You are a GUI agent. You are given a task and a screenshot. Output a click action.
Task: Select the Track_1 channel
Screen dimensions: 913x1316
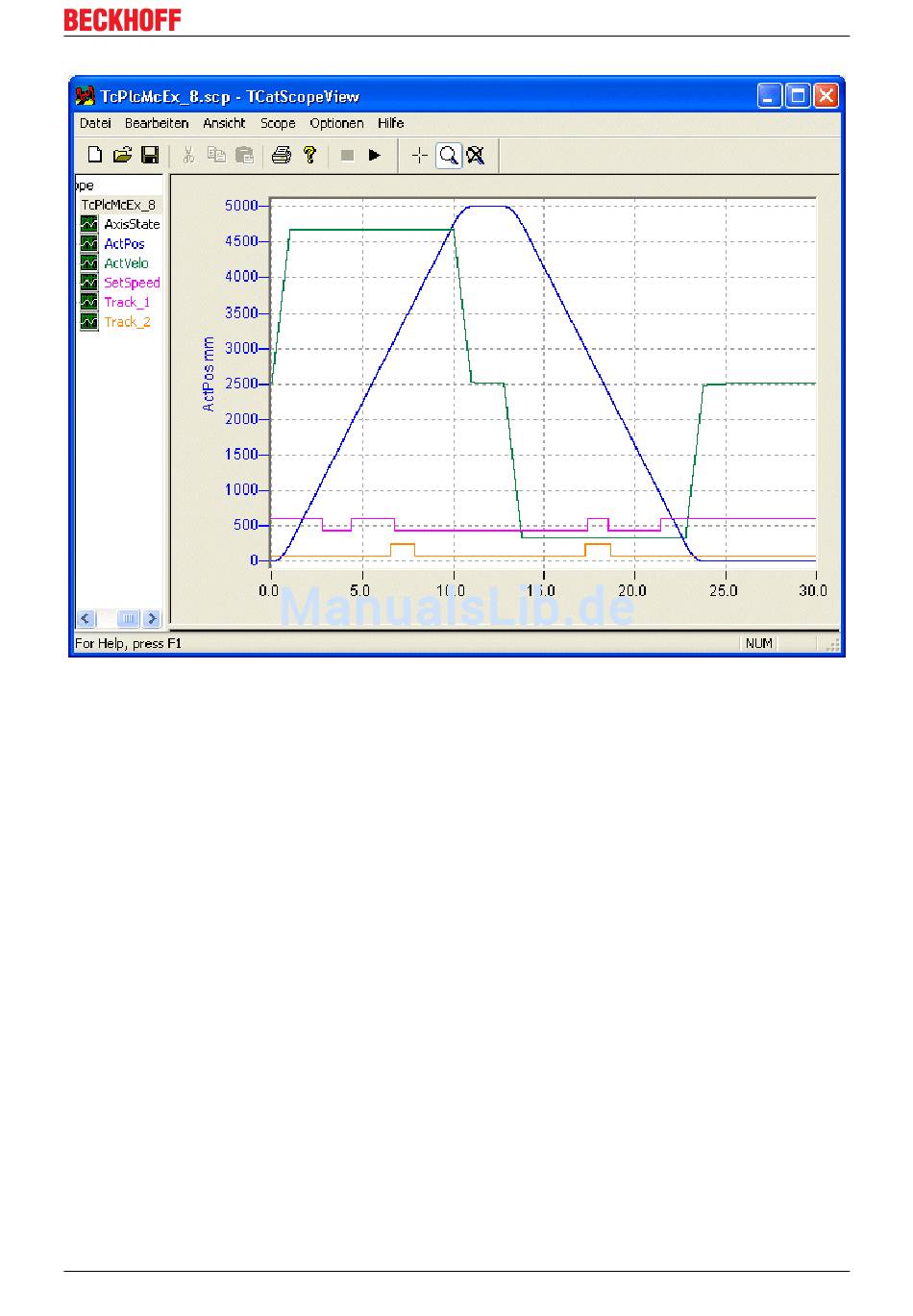pos(127,302)
